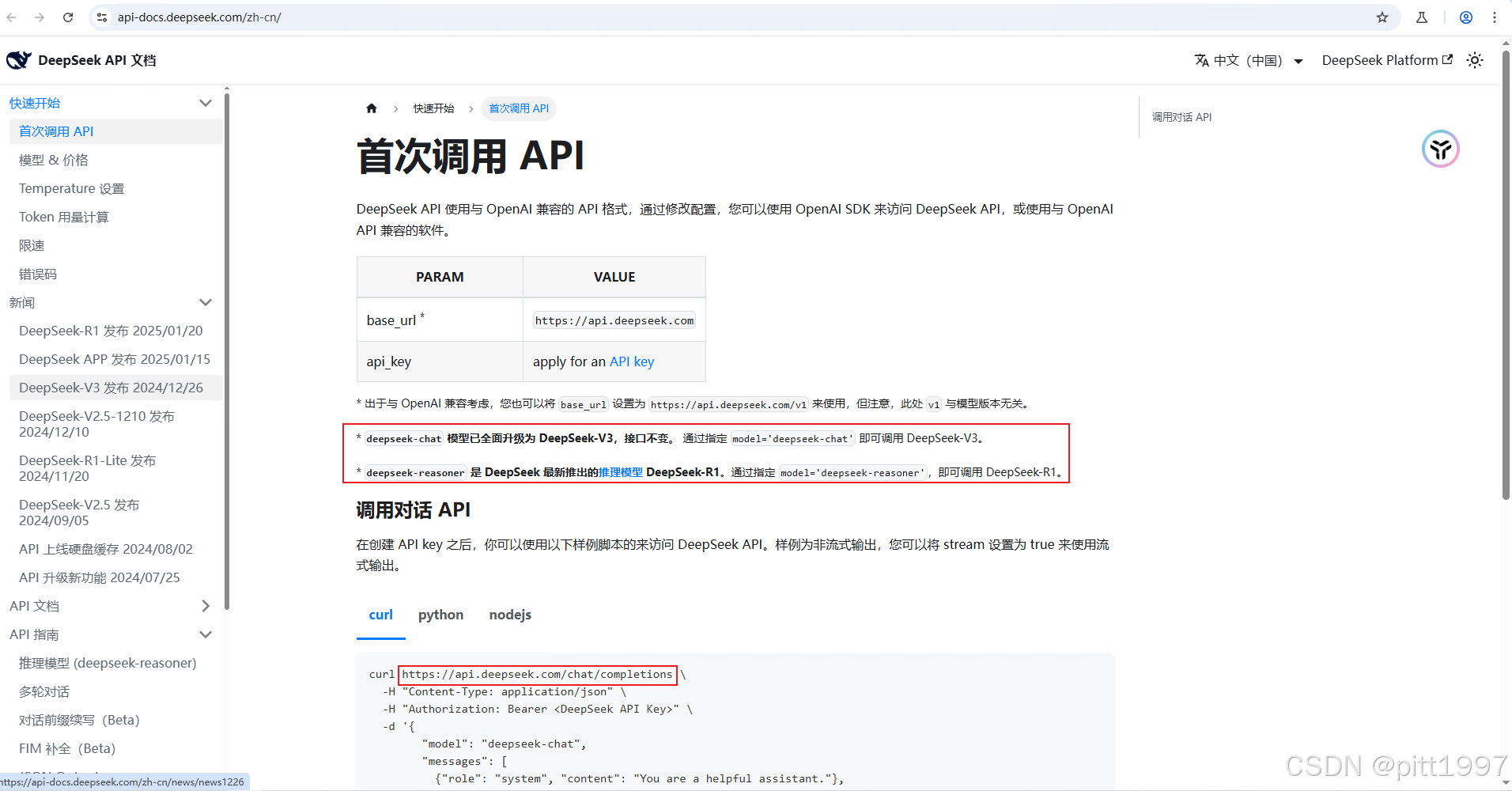Click the DeepSeek whale logo
Screen dimensions: 1512x791
[19, 60]
